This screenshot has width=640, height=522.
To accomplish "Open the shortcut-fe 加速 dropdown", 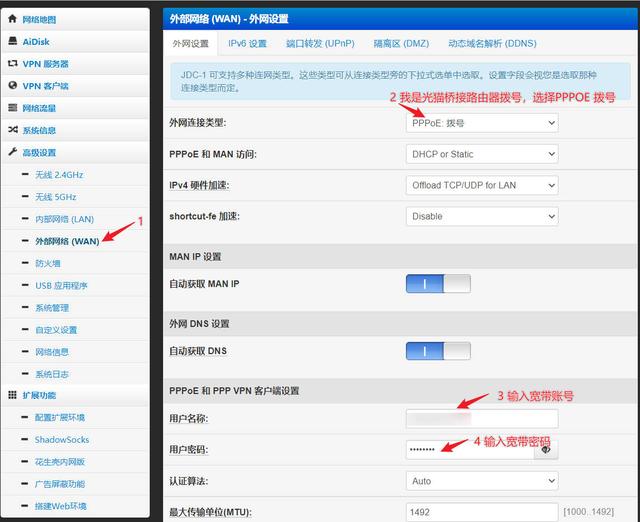I will tap(482, 216).
